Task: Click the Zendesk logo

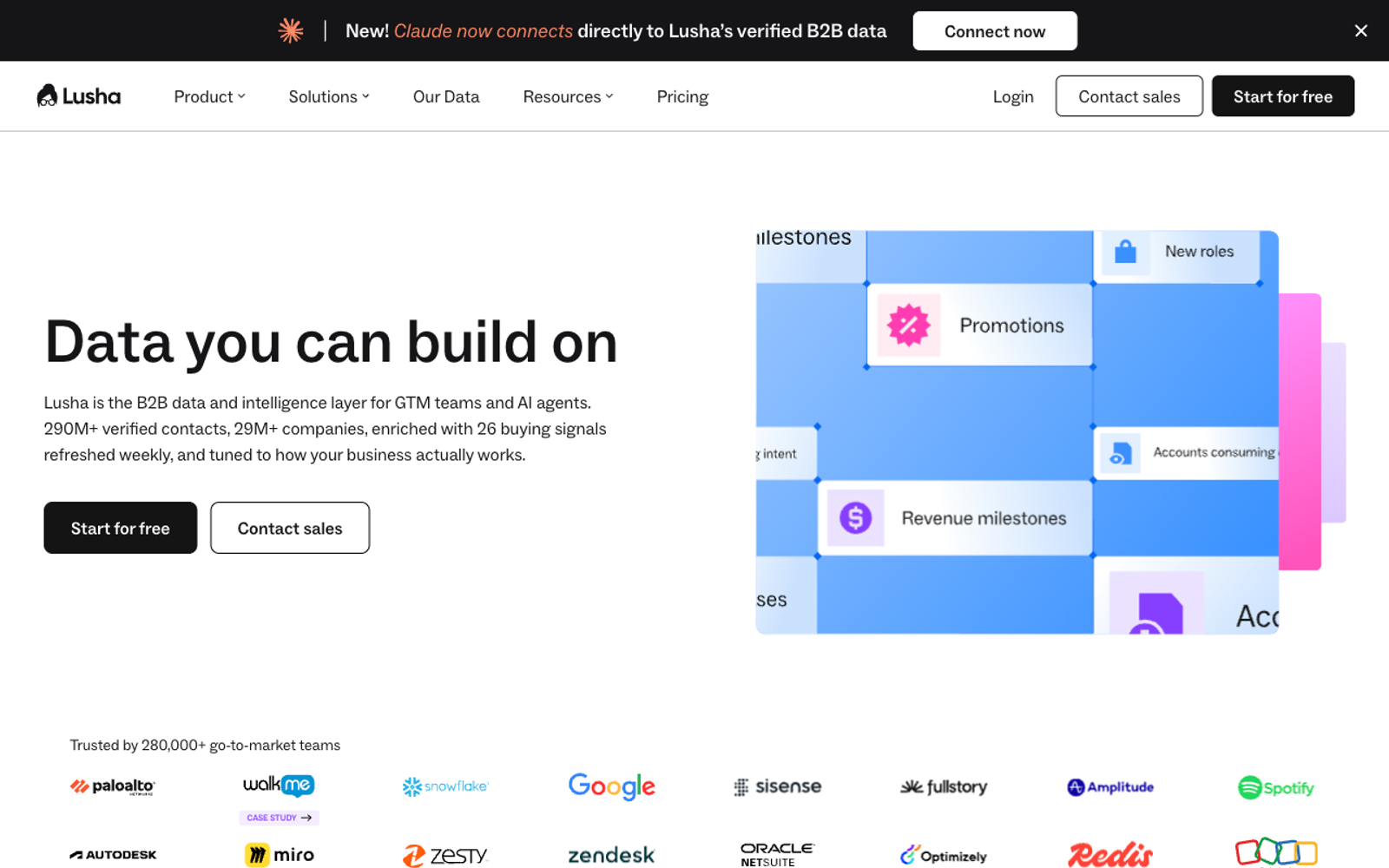Action: [x=611, y=855]
